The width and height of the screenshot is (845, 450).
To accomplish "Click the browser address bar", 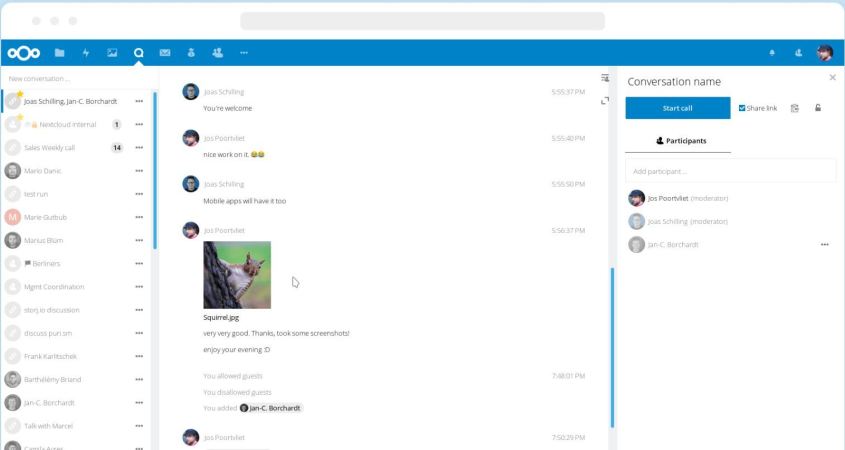I will pos(422,21).
